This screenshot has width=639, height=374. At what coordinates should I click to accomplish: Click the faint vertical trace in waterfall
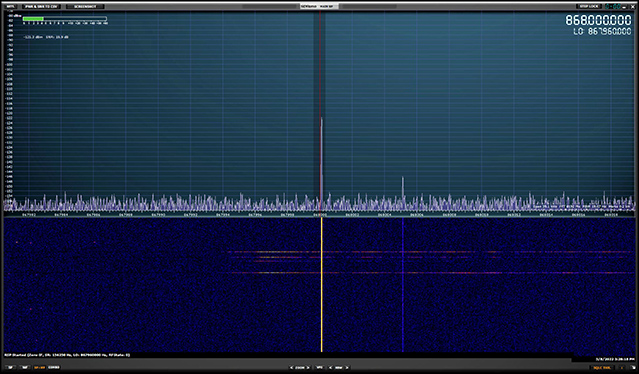[403, 284]
